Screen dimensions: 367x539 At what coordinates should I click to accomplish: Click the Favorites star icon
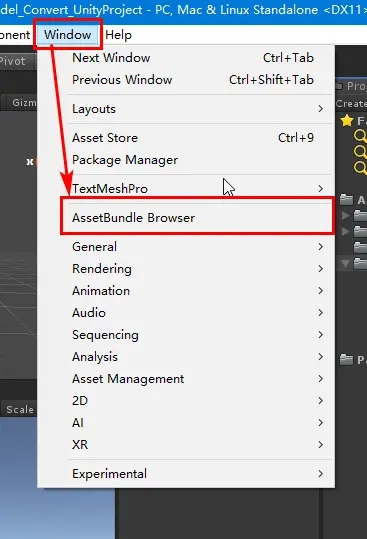pos(347,120)
